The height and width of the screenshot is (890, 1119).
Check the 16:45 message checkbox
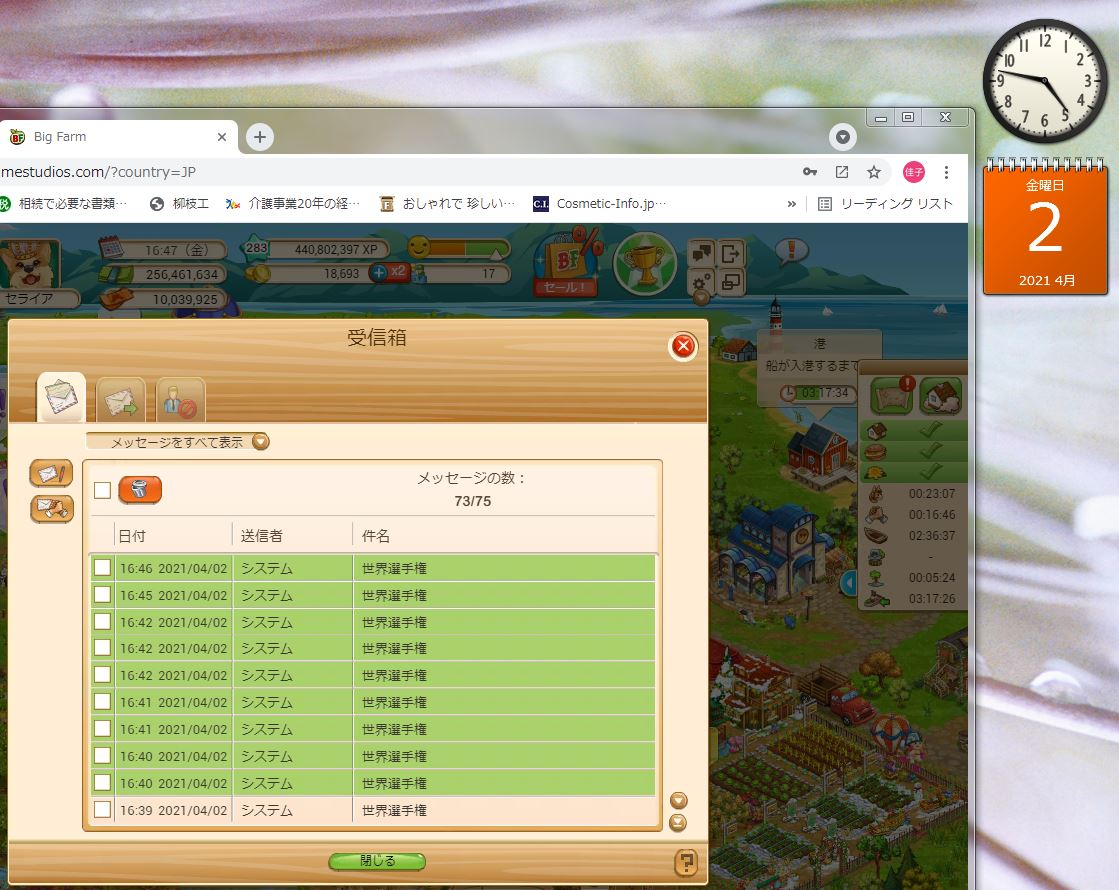pyautogui.click(x=103, y=595)
